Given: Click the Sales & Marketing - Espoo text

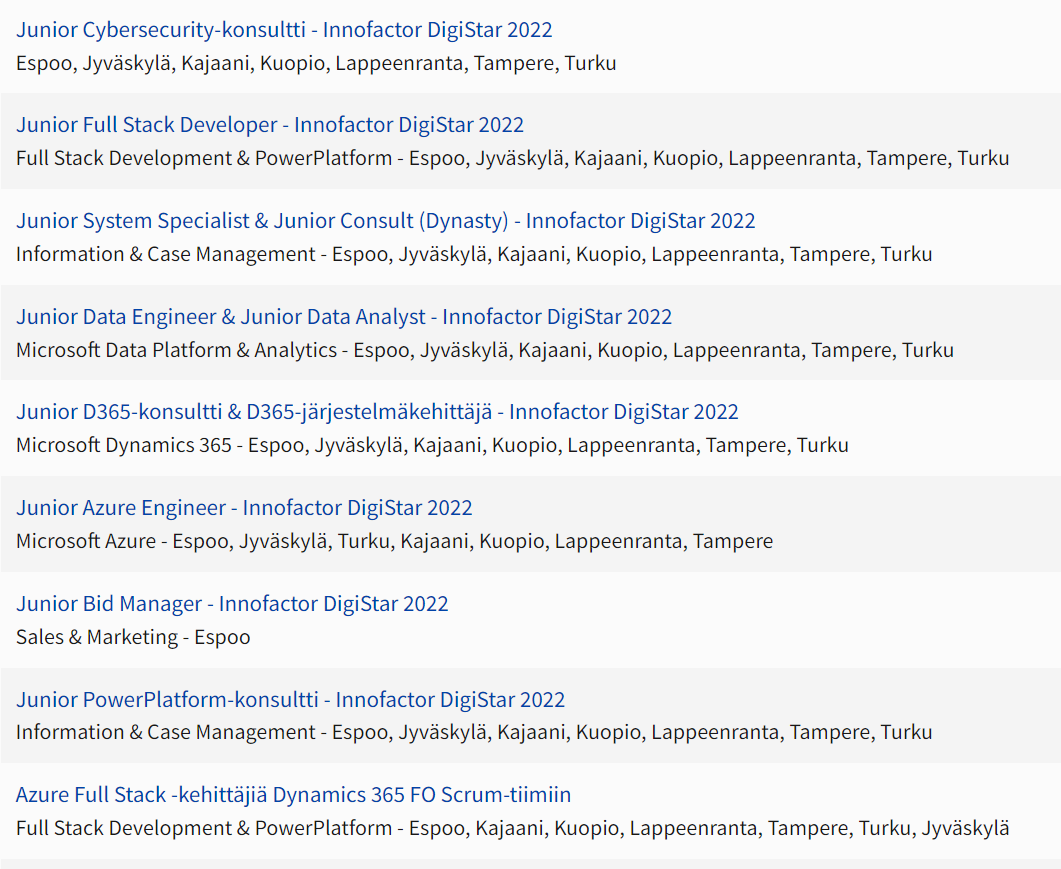Looking at the screenshot, I should [133, 637].
